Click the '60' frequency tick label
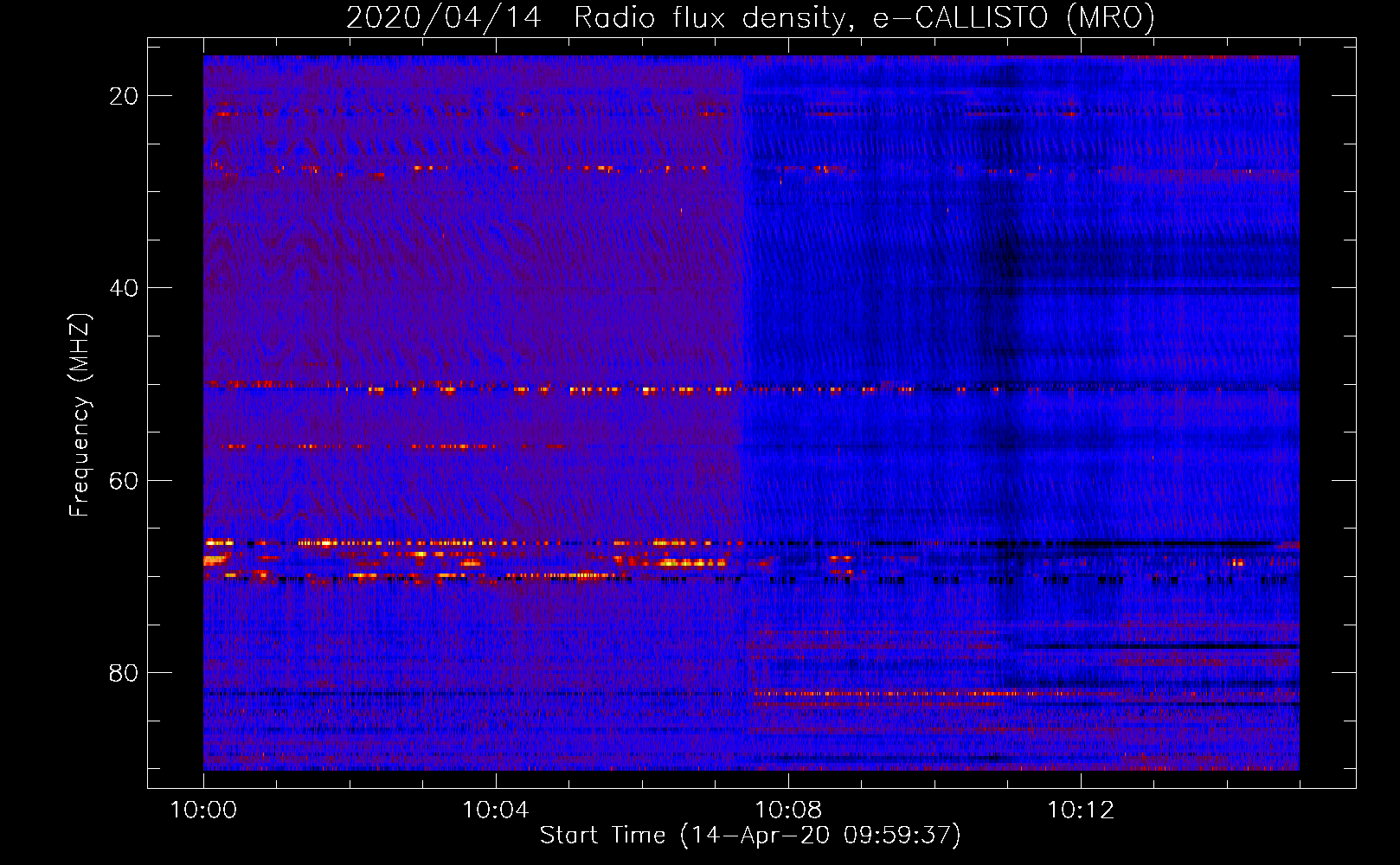The height and width of the screenshot is (865, 1400). [x=124, y=480]
